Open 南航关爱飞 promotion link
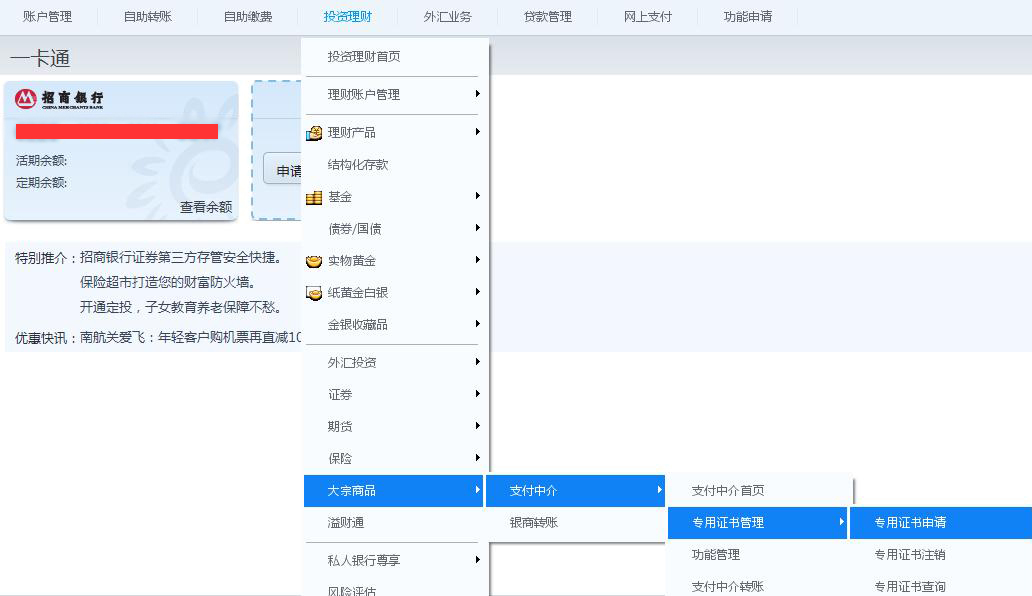 pyautogui.click(x=190, y=337)
